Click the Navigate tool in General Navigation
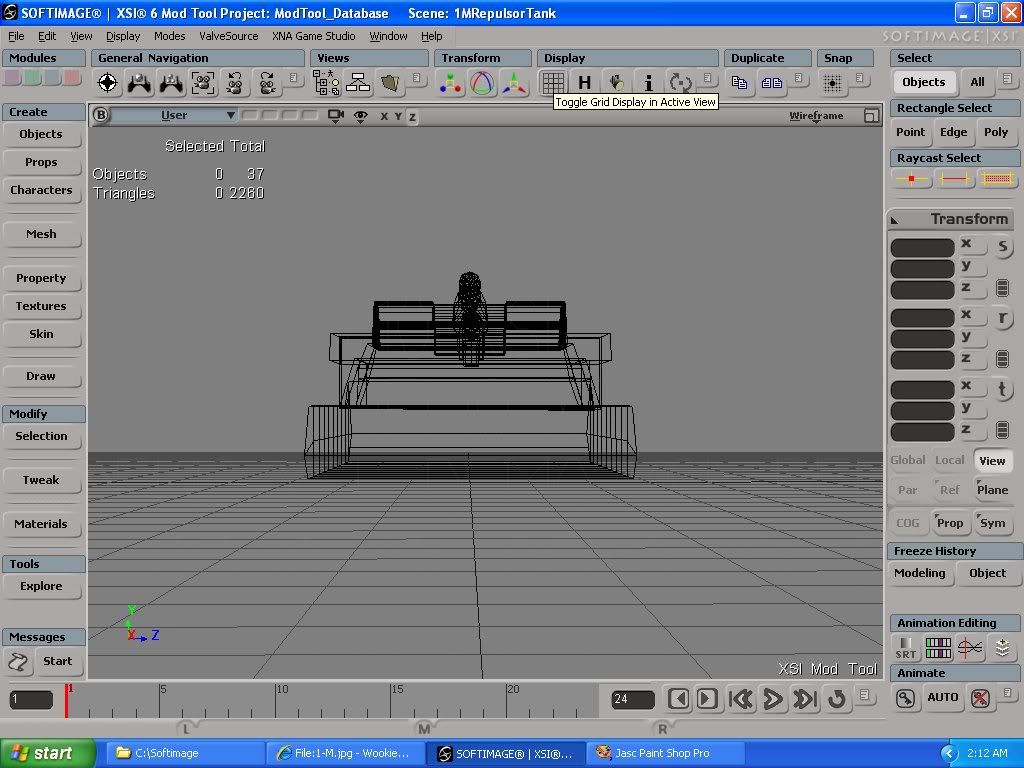 point(108,83)
